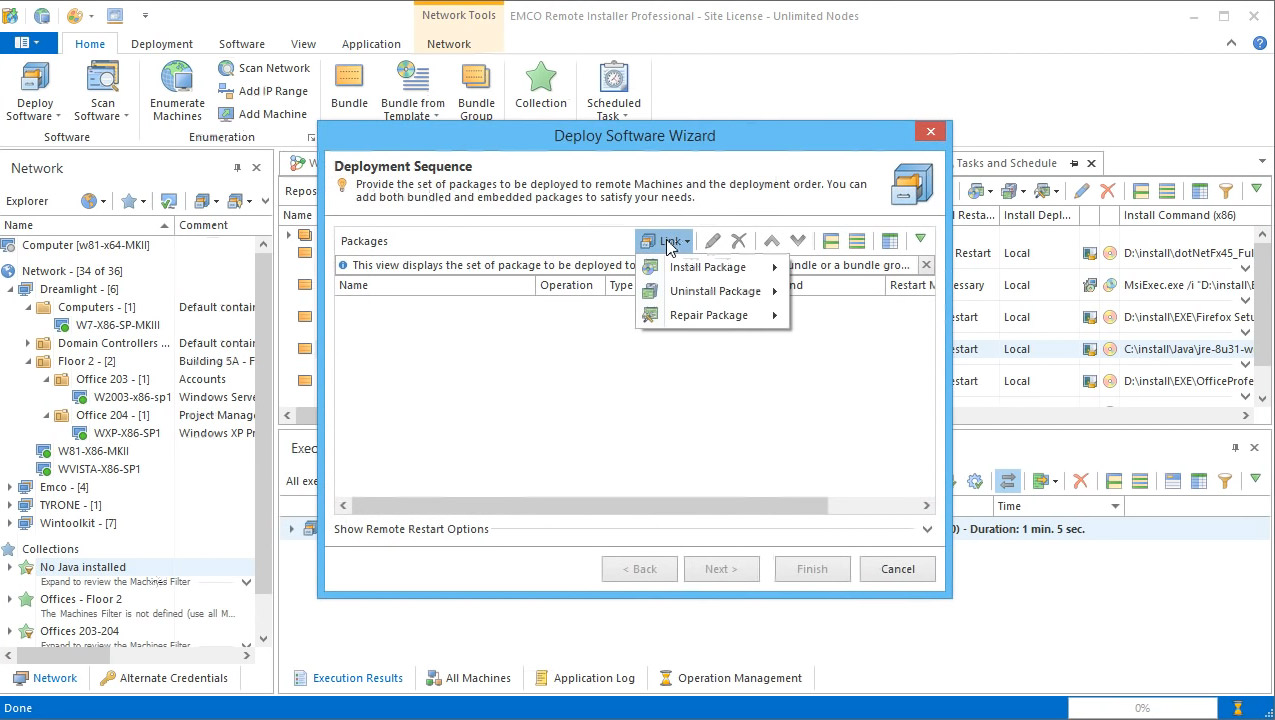1275x720 pixels.
Task: Click the Packages list horizontal scrollbar
Action: click(589, 506)
